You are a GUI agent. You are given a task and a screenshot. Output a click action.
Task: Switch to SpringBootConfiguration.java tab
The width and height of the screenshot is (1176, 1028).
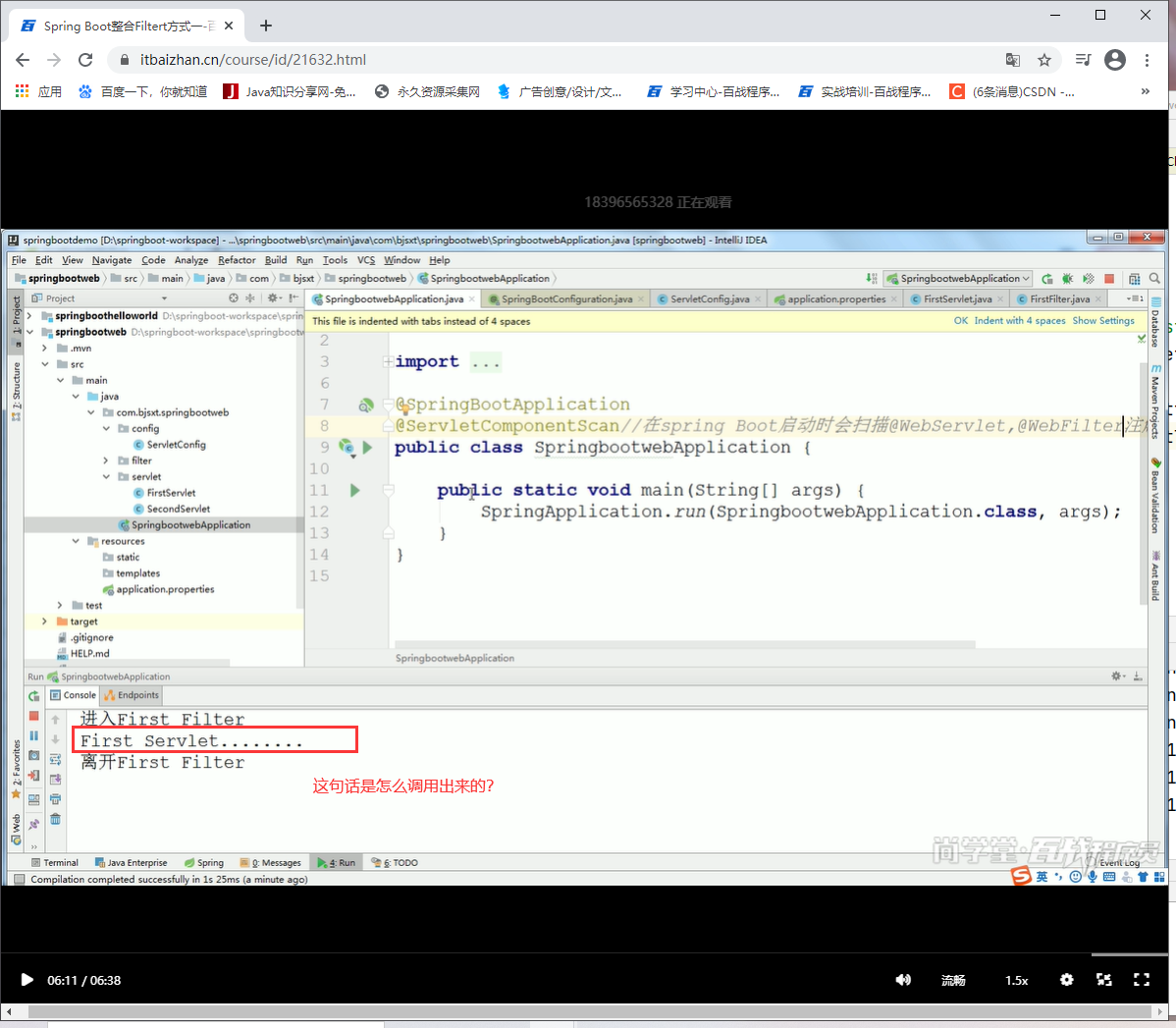click(x=566, y=298)
